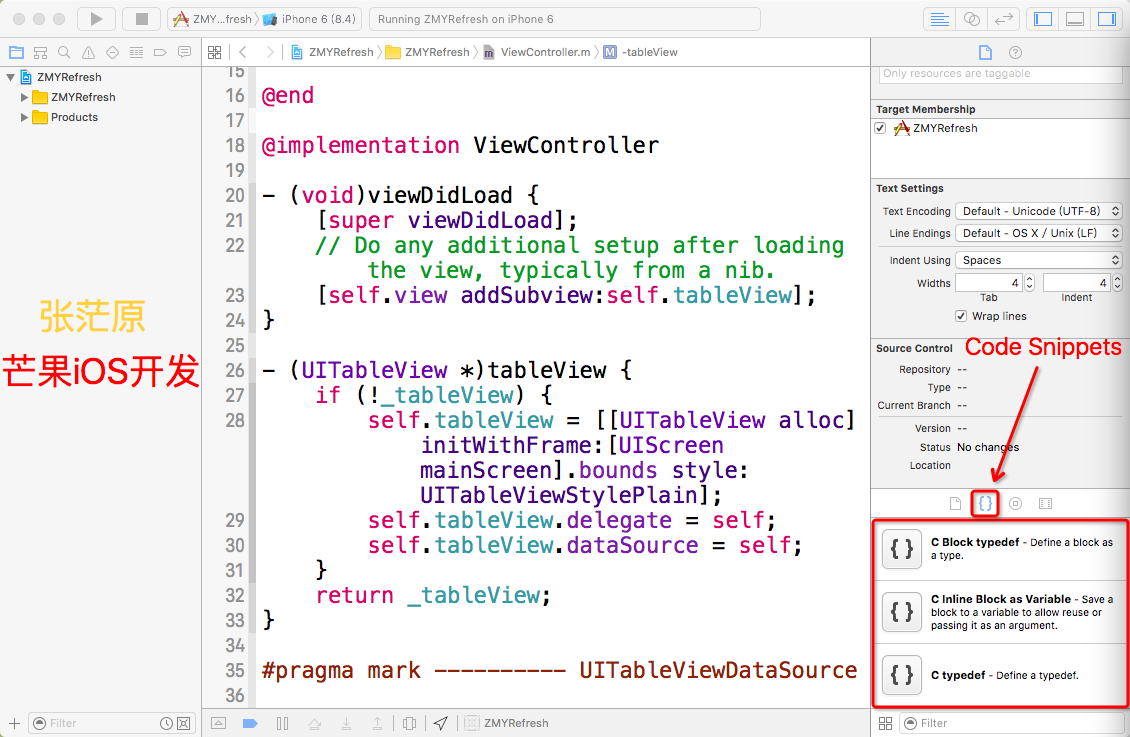This screenshot has width=1130, height=737.
Task: Switch to the Breakpoint navigator
Action: click(x=160, y=52)
